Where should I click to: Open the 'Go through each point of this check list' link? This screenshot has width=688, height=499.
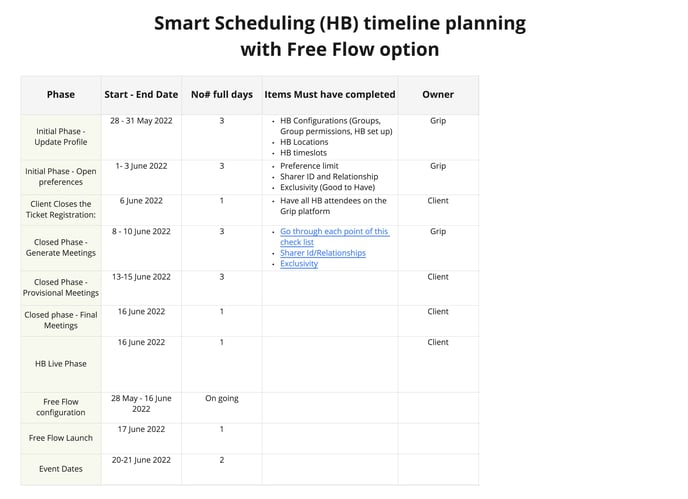pos(334,237)
